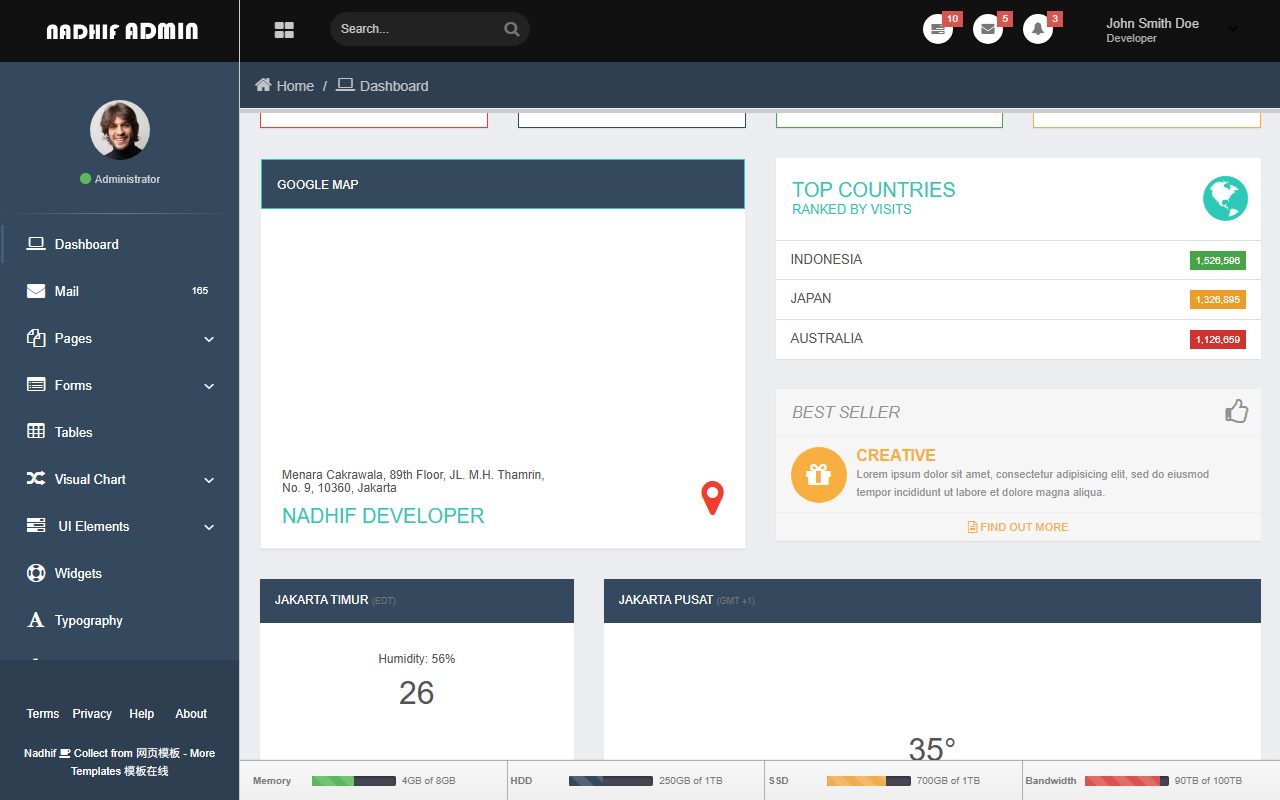The width and height of the screenshot is (1280, 800).
Task: Click the Mail count badge 165
Action: pos(200,291)
